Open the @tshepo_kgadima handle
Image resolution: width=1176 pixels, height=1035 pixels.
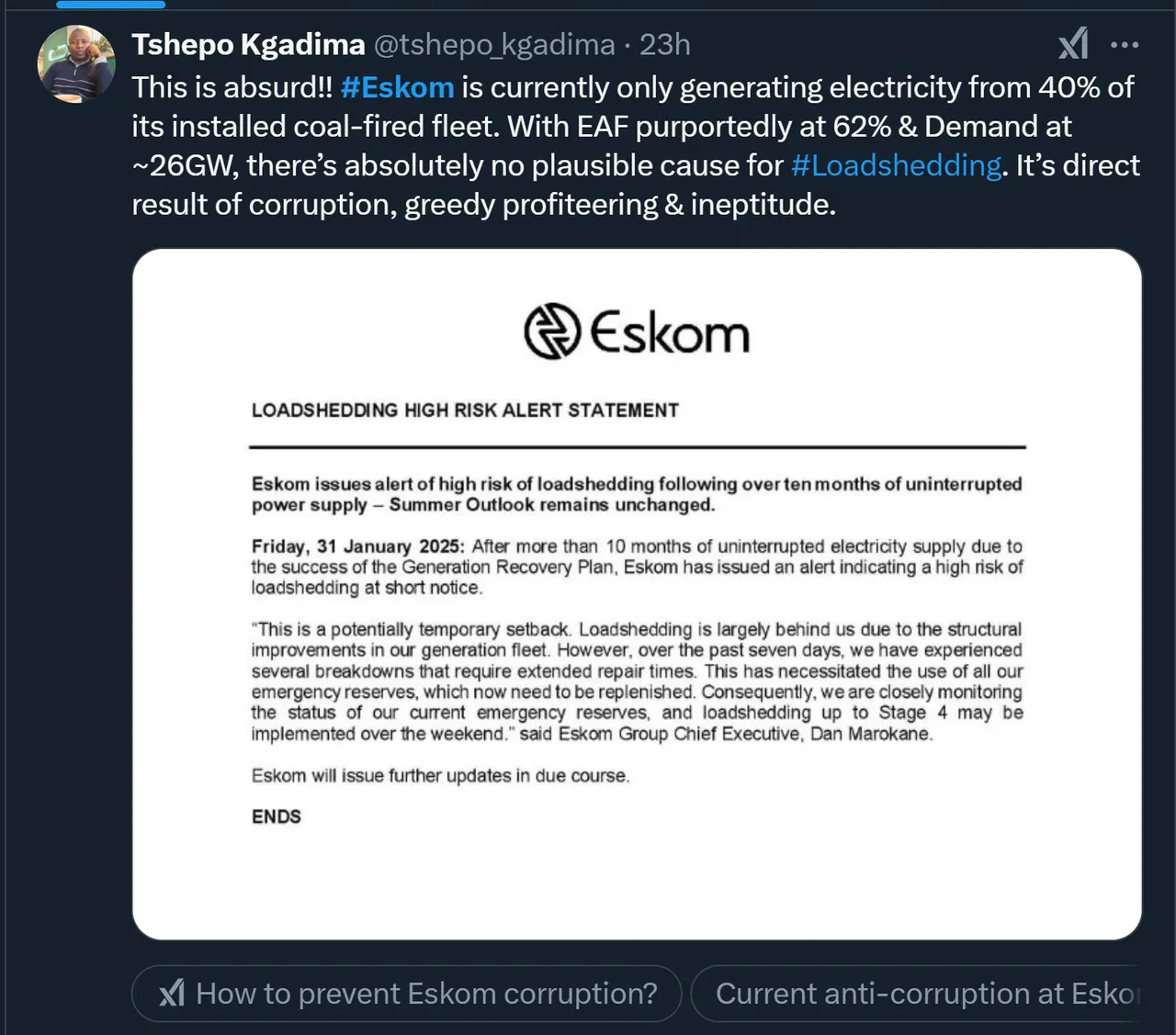tap(493, 44)
